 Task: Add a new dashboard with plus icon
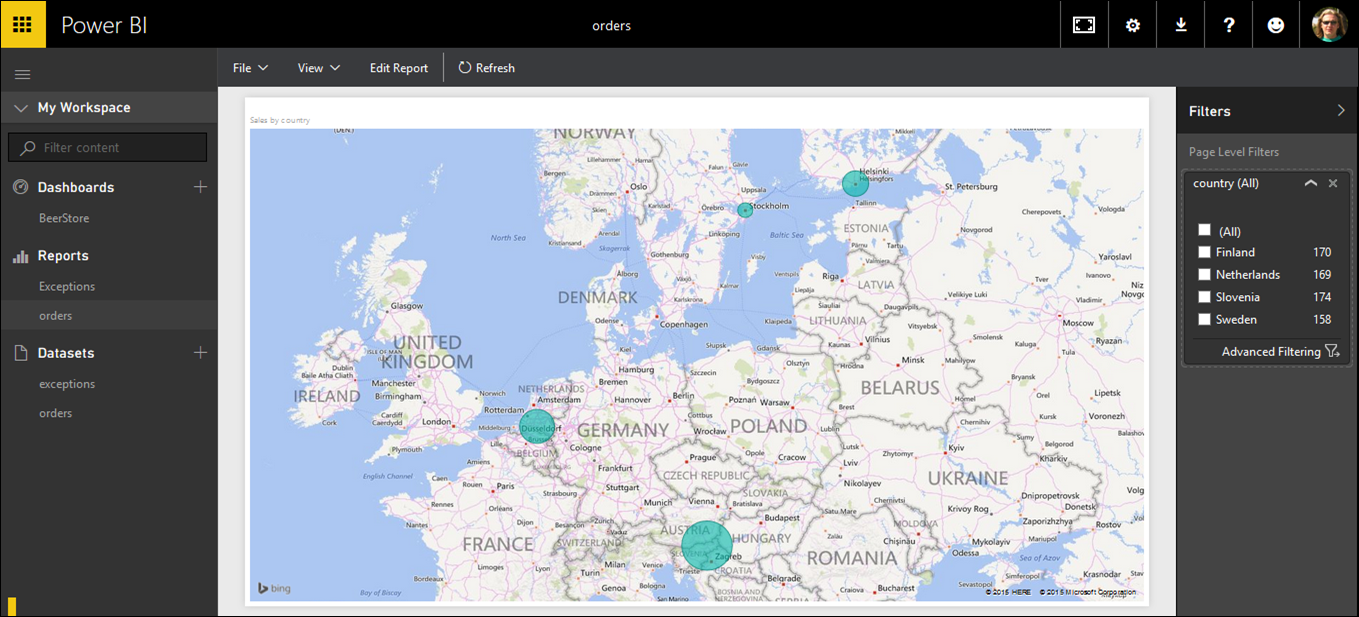[x=200, y=187]
